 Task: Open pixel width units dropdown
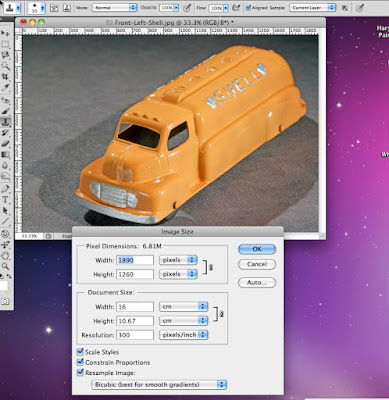(178, 260)
